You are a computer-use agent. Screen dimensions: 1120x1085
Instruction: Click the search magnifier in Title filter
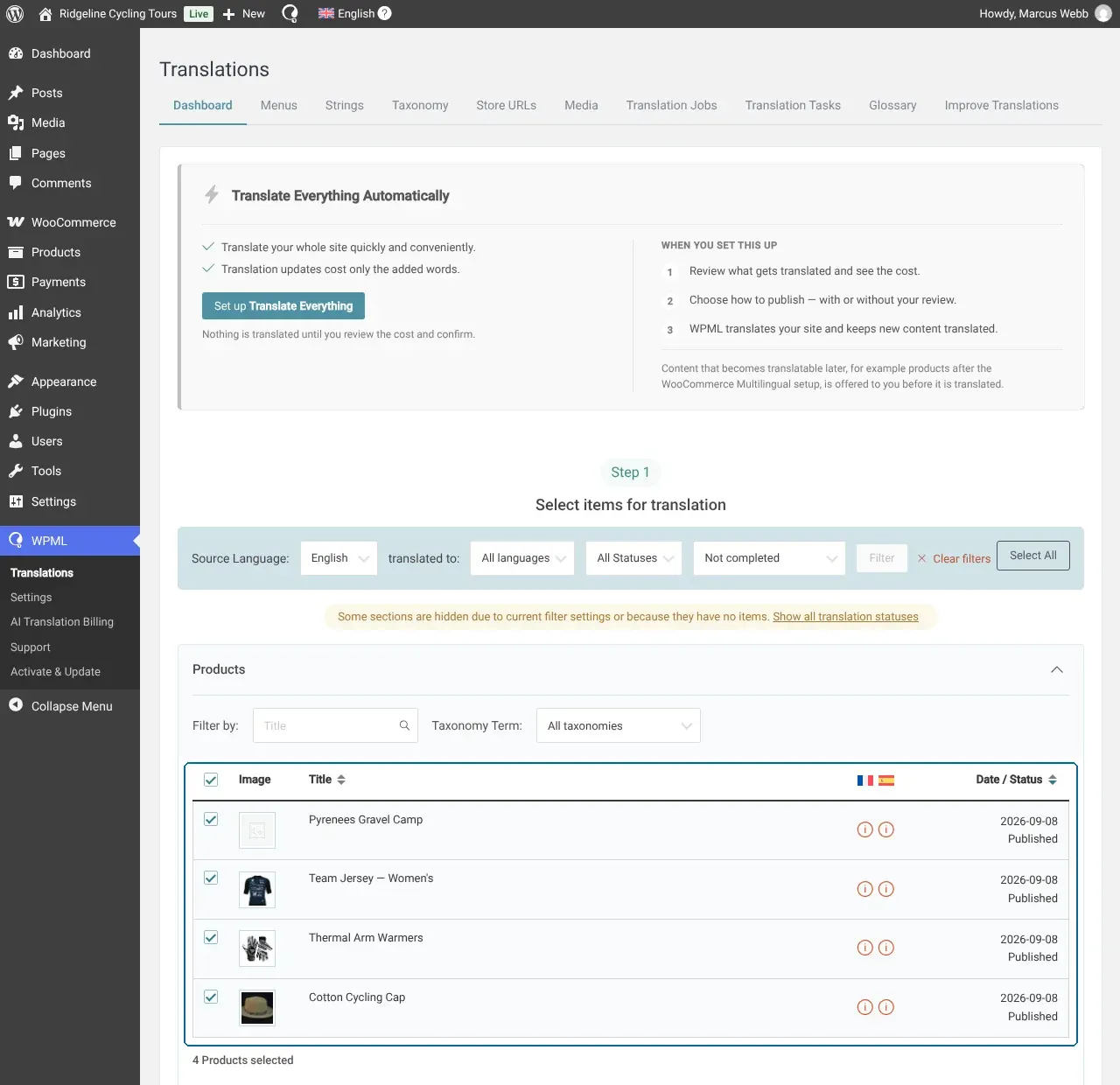(404, 725)
